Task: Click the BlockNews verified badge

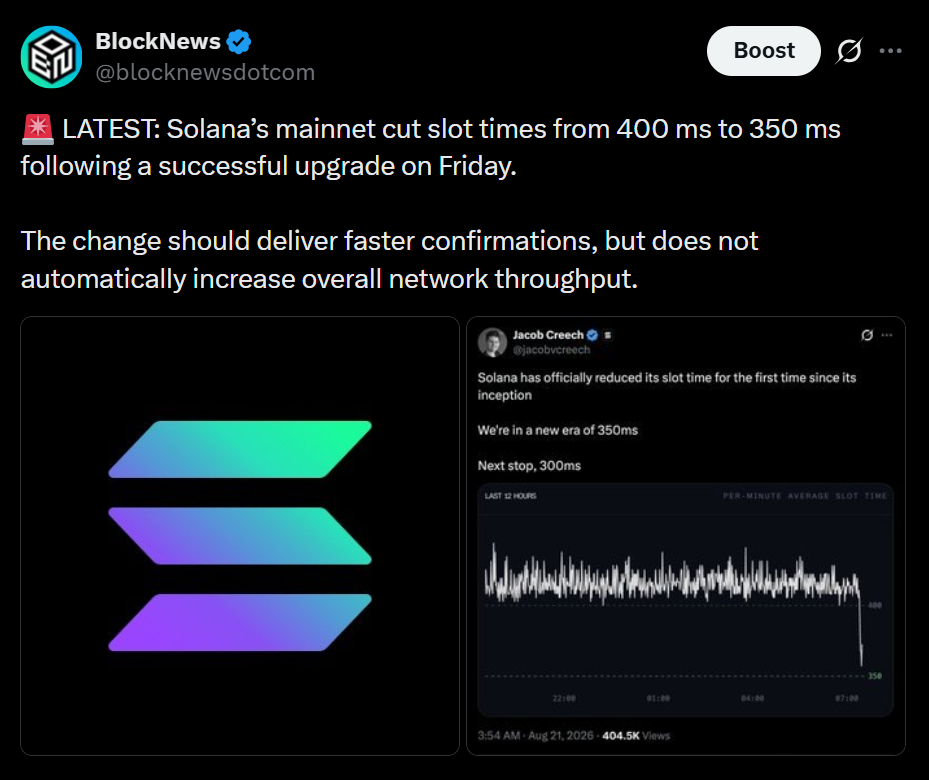Action: coord(239,41)
